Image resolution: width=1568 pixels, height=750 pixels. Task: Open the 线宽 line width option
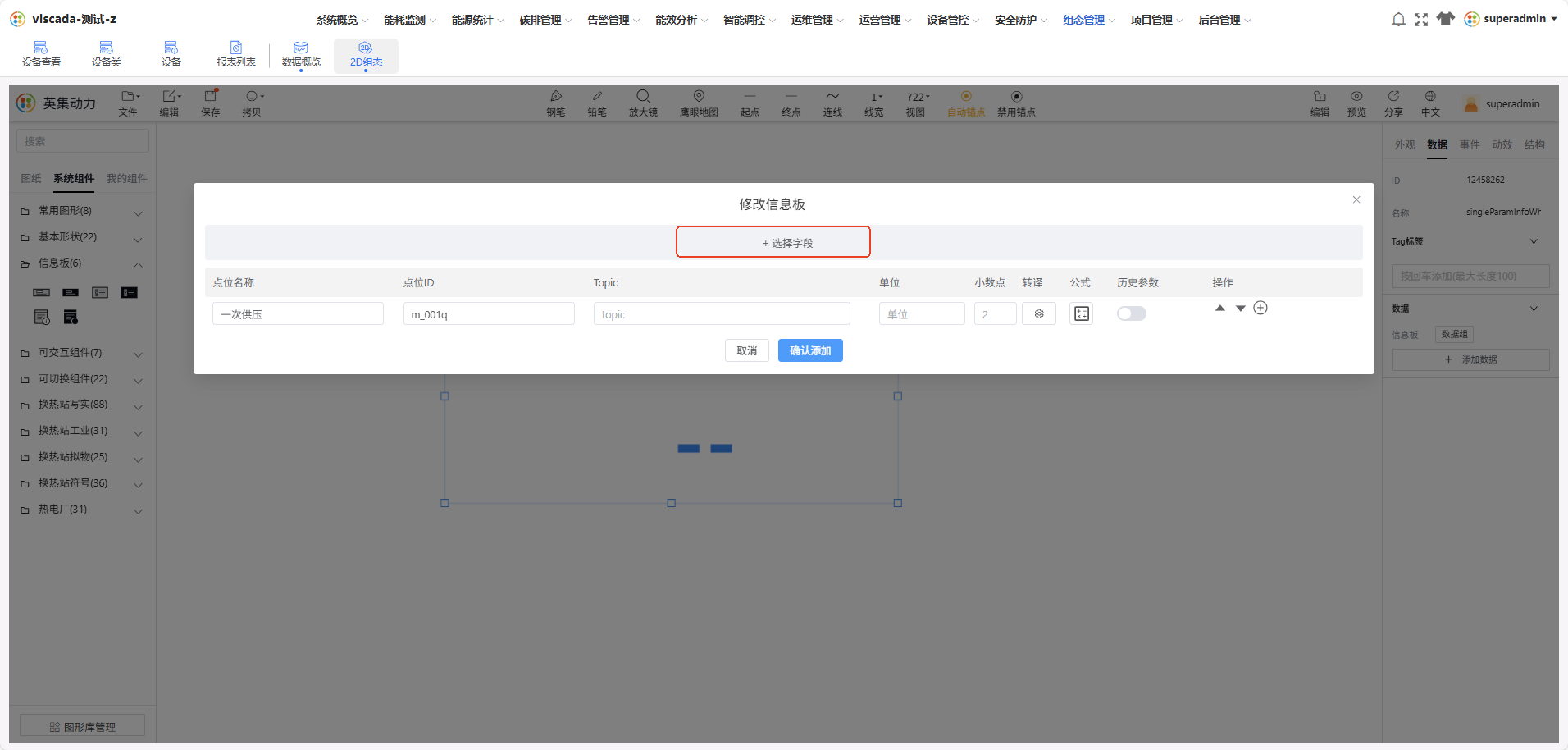tap(874, 103)
